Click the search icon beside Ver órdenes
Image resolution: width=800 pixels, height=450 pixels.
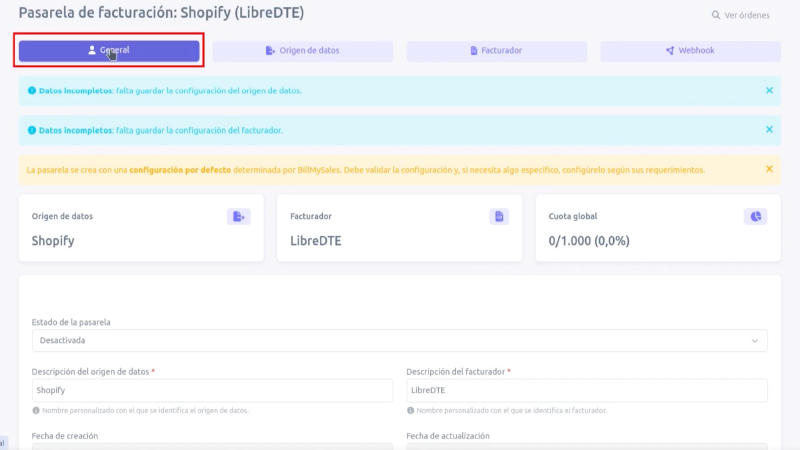click(x=716, y=15)
